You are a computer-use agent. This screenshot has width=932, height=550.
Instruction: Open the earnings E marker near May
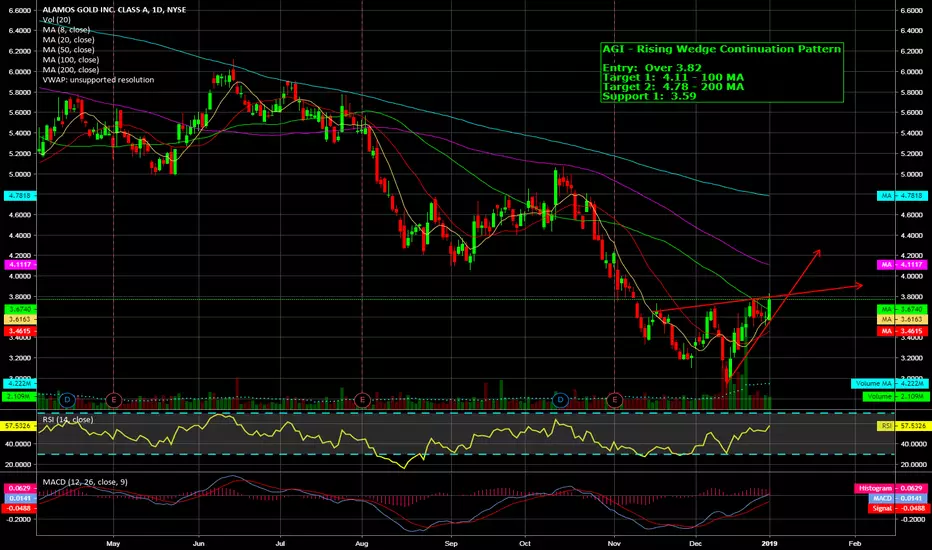[114, 400]
